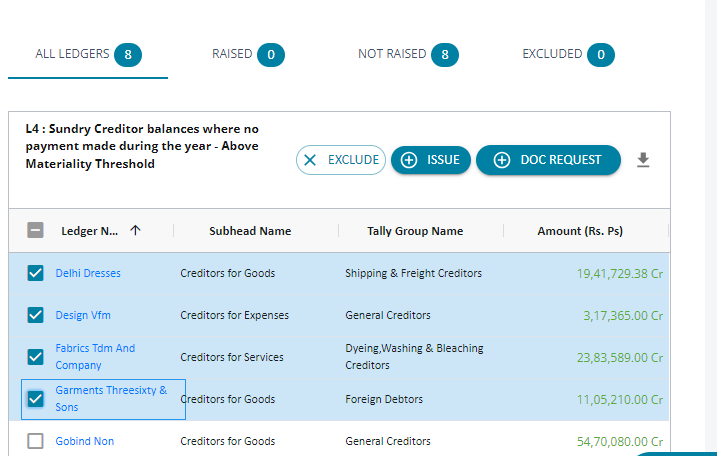Switch to the Excluded tab

tap(567, 54)
